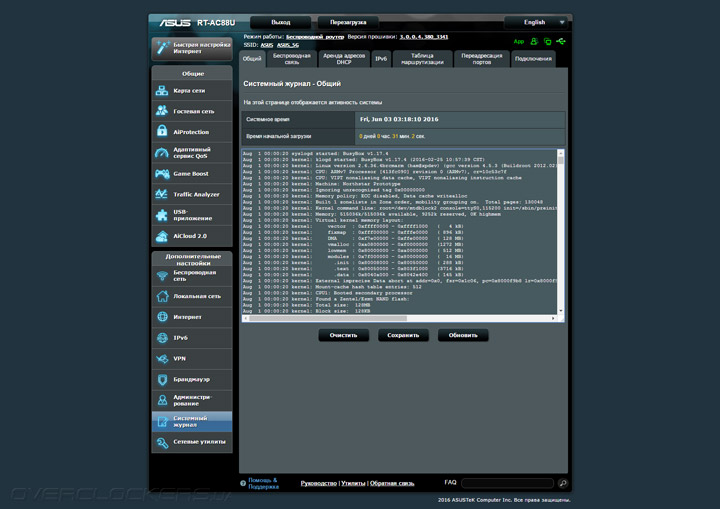Open Quick Internet Setup wand icon
Viewport: 720px width, 509px height.
162,47
